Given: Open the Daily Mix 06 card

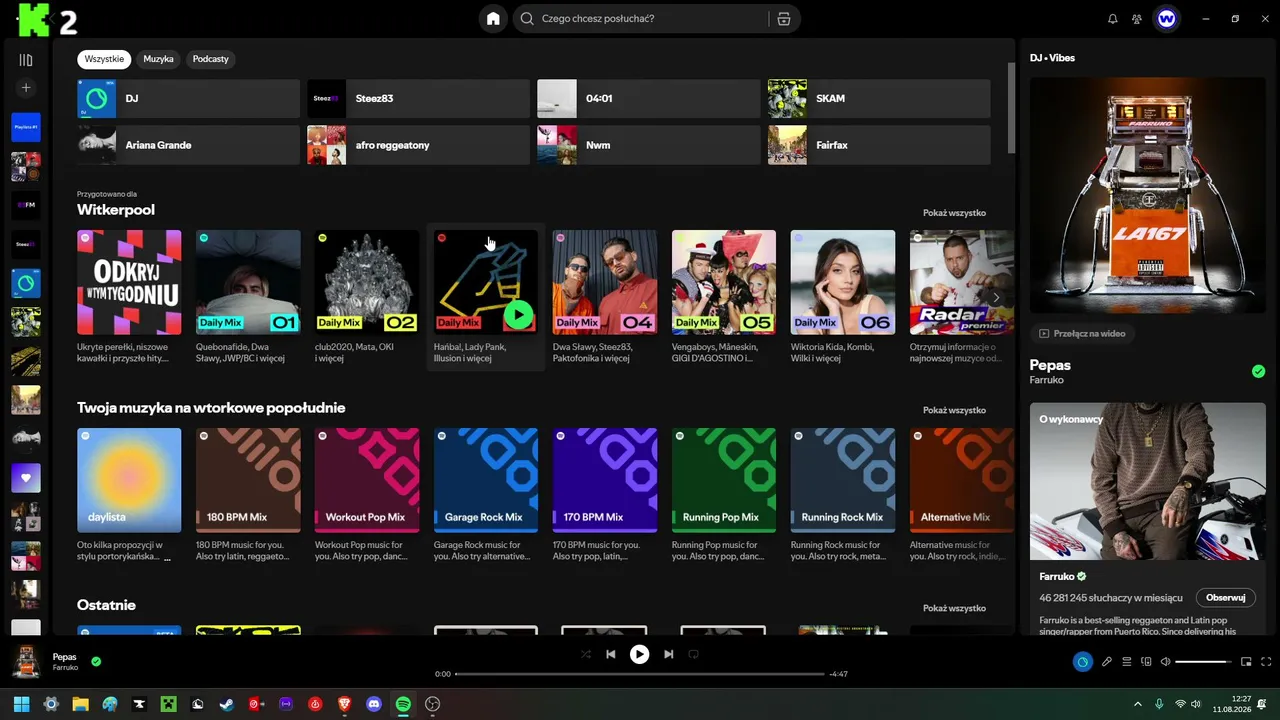Looking at the screenshot, I should point(843,297).
